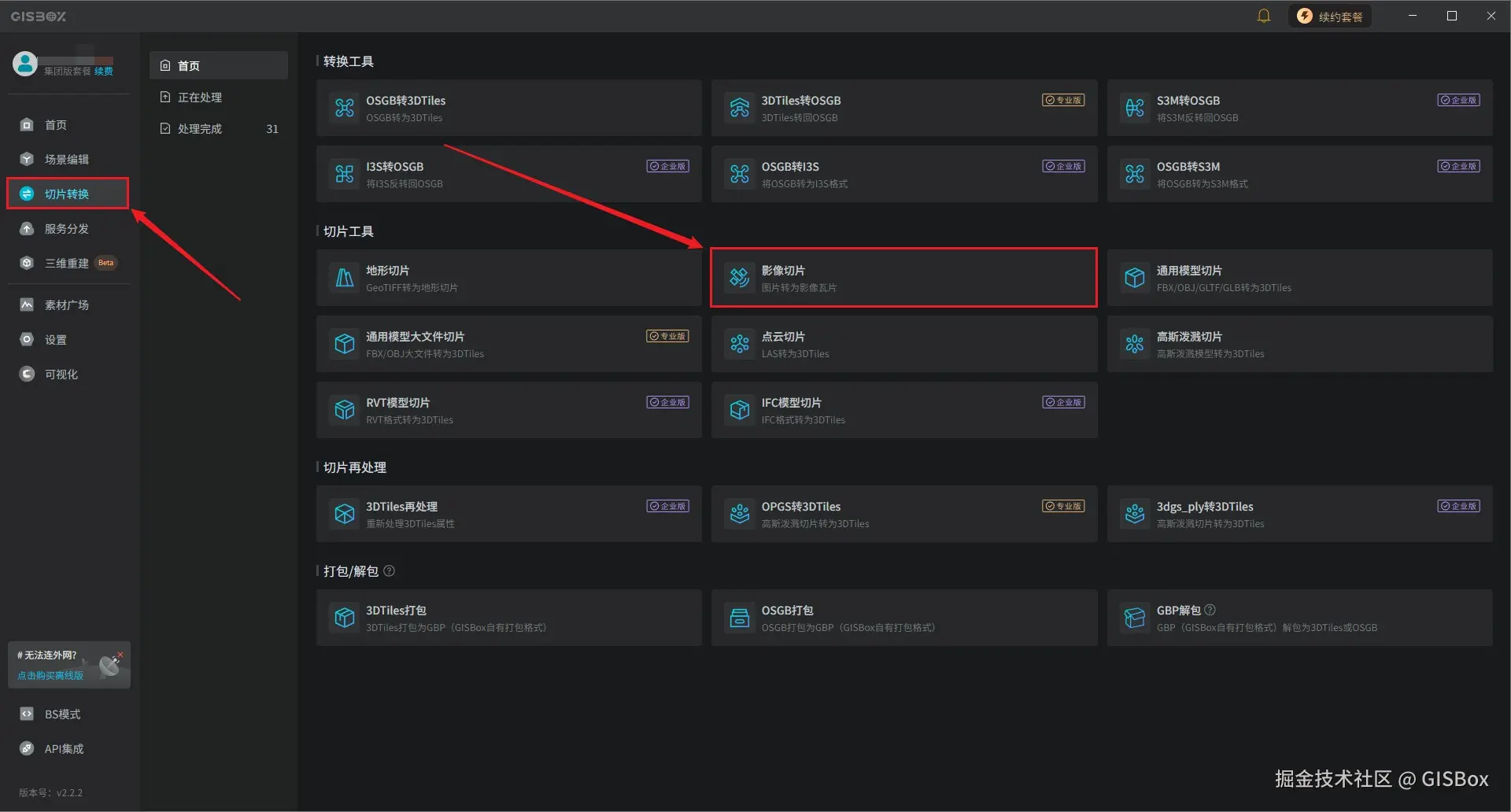
Task: Click the S3M转OSGB tool icon
Action: pyautogui.click(x=1135, y=108)
